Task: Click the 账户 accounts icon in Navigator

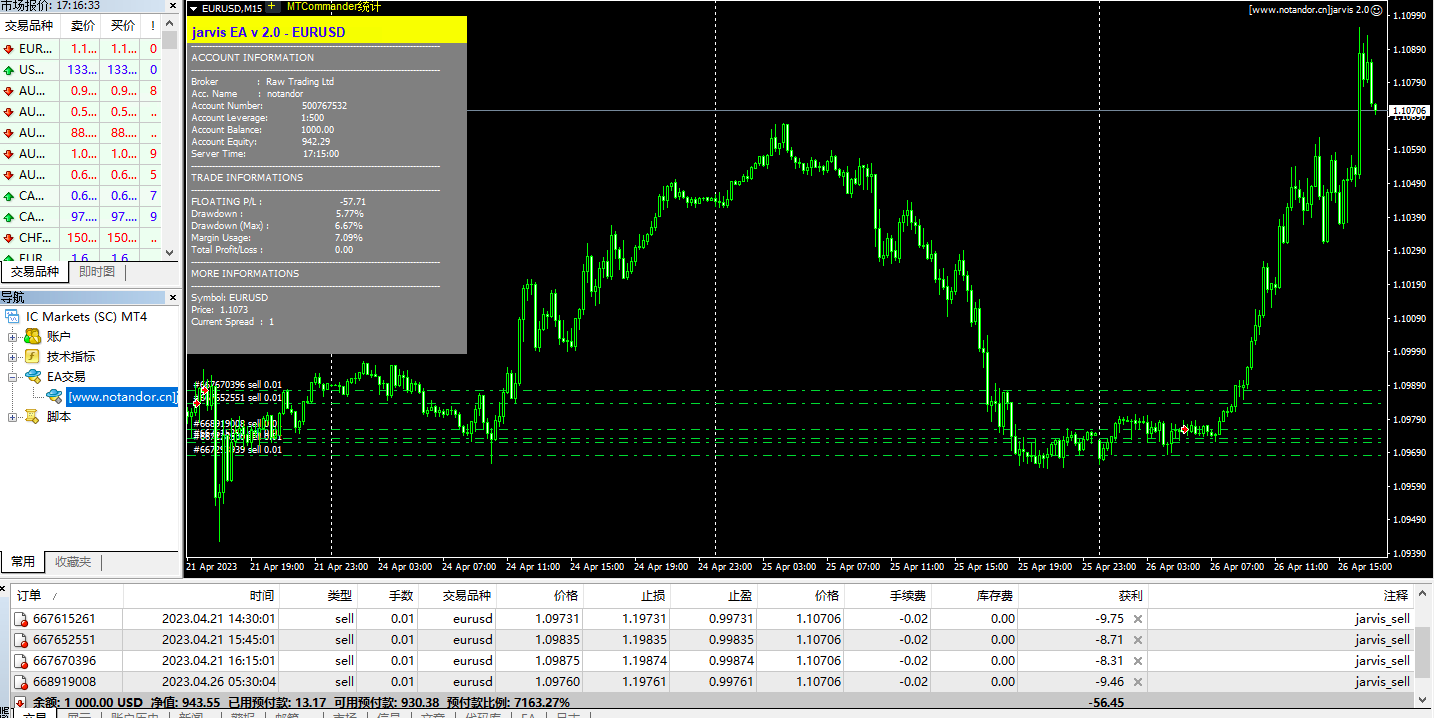Action: 32,336
